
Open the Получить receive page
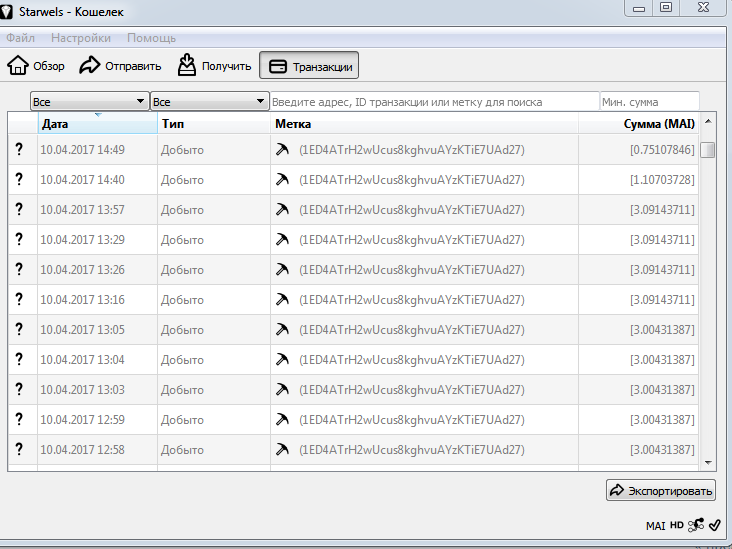point(214,65)
